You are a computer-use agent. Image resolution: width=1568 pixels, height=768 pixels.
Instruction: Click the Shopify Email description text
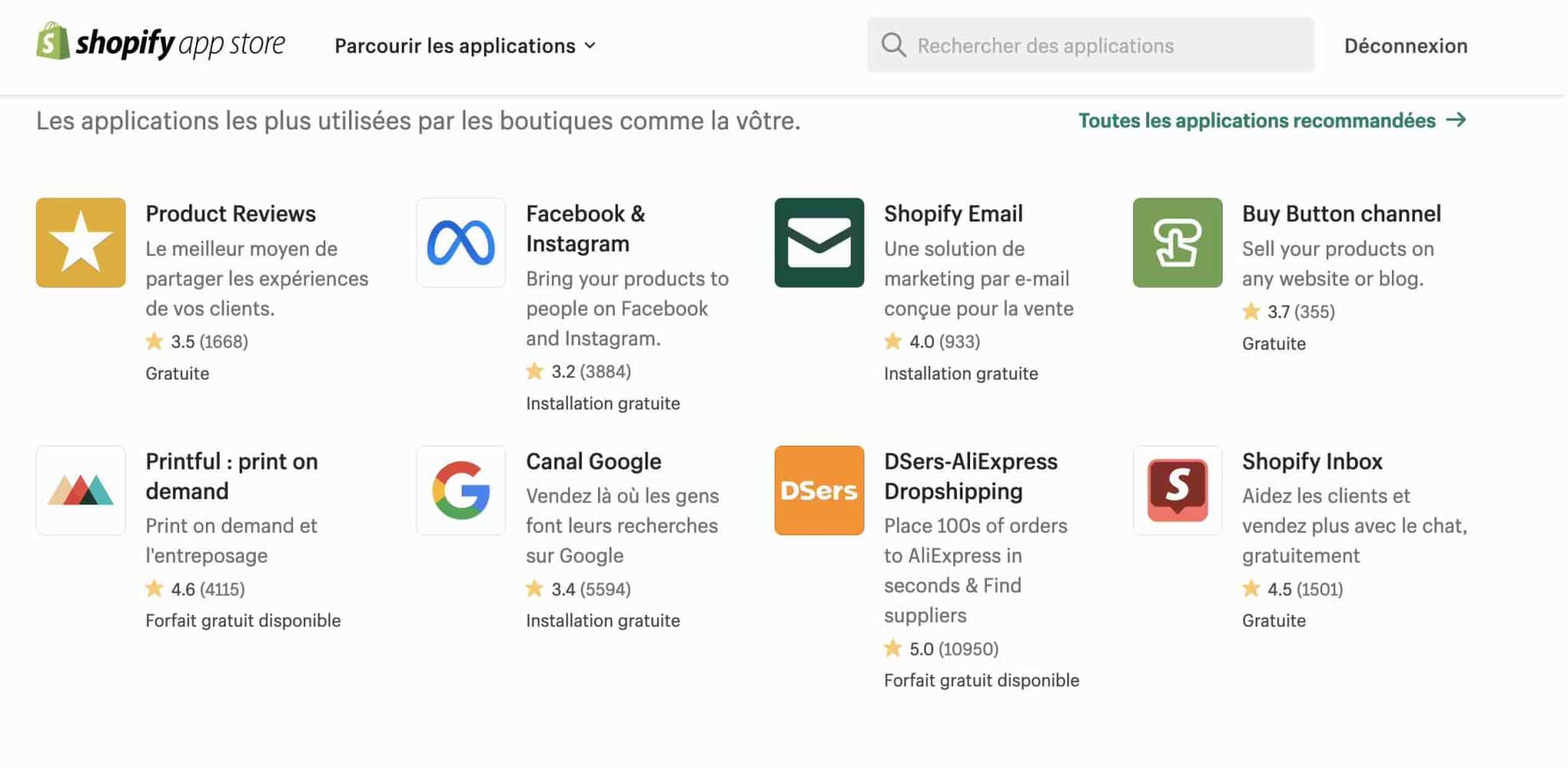pos(978,279)
